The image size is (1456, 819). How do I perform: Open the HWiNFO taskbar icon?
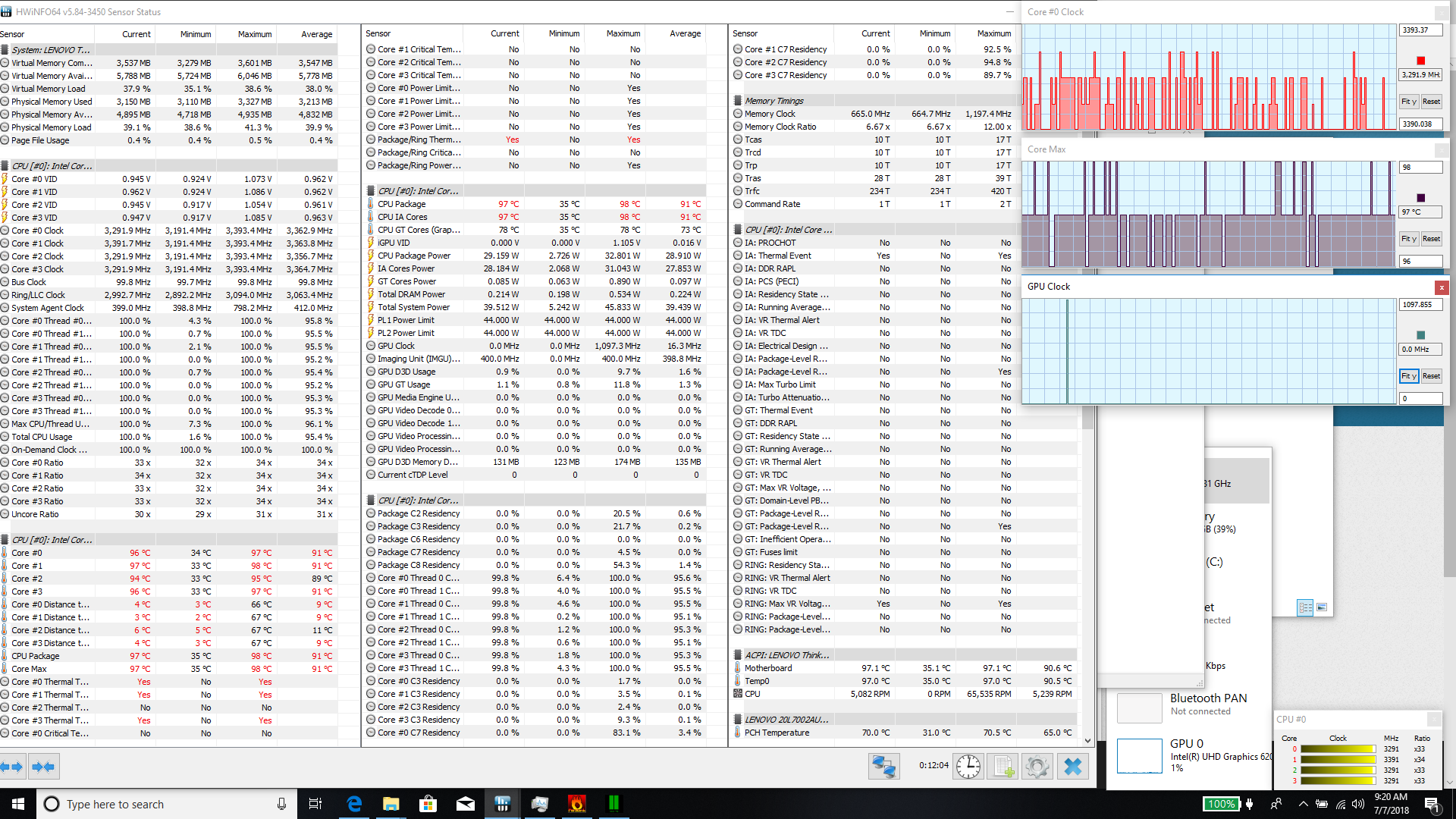502,804
